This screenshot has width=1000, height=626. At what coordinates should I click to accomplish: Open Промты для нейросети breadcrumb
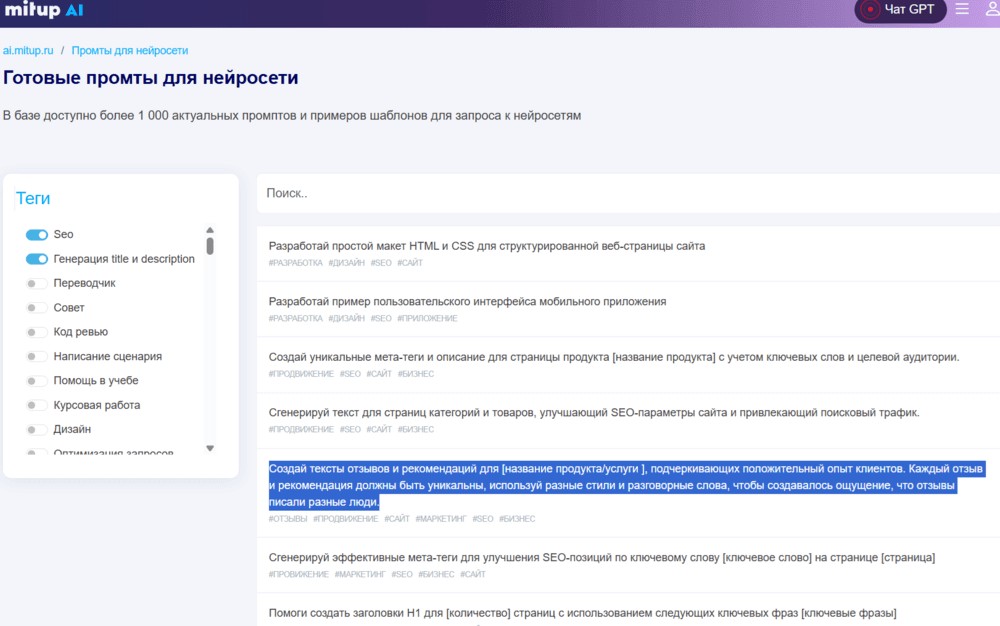(129, 50)
